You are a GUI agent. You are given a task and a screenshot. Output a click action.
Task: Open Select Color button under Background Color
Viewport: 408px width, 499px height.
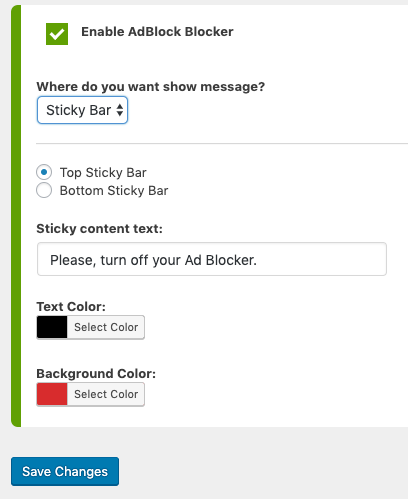click(106, 394)
